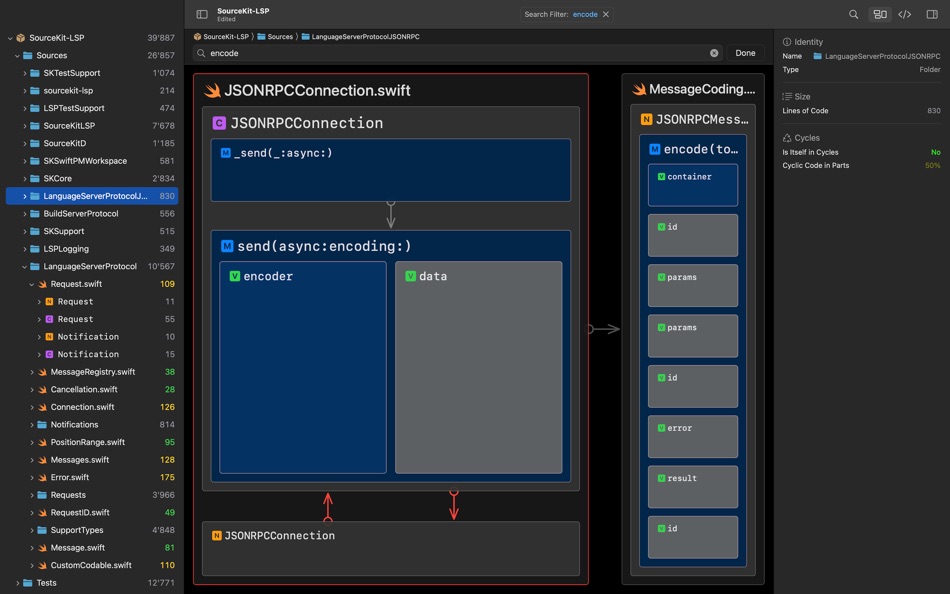Collapse the LanguageServerProtocol folder
The width and height of the screenshot is (950, 594).
click(24, 266)
